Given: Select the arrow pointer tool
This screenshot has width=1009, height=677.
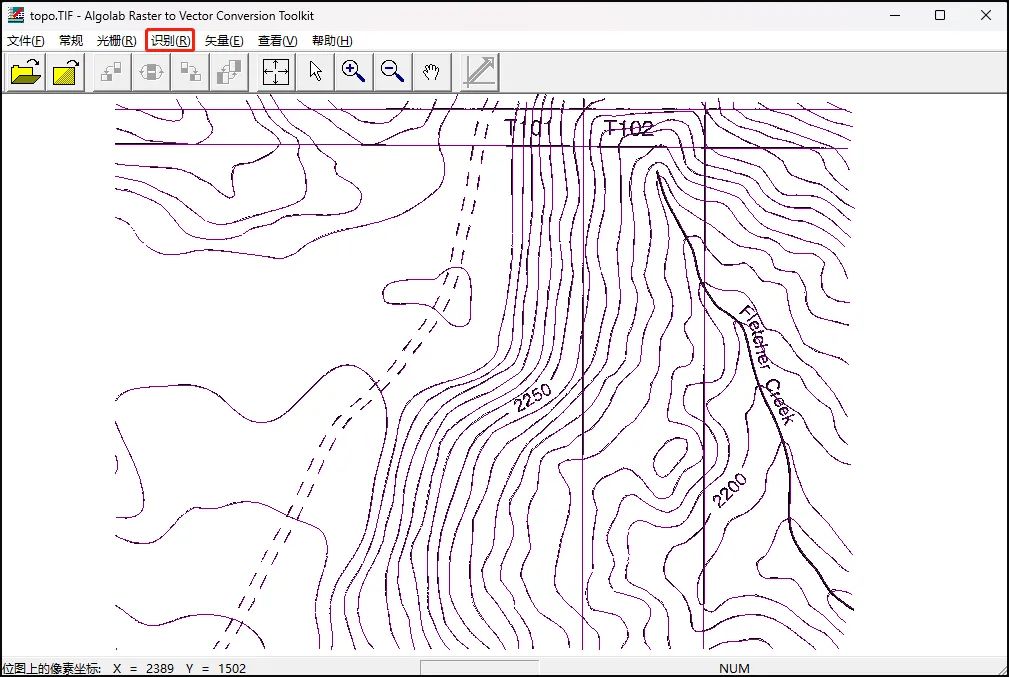Looking at the screenshot, I should tap(315, 71).
